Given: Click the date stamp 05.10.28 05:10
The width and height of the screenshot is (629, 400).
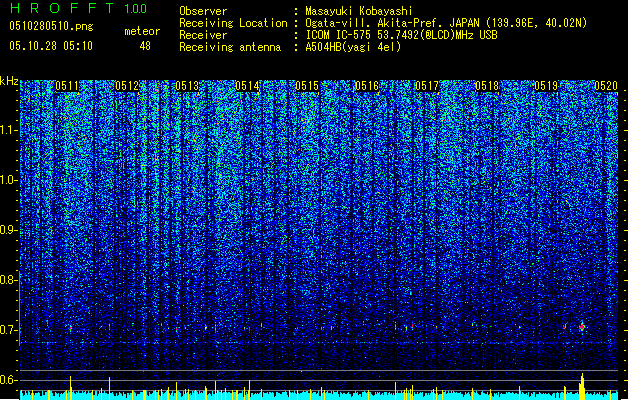Looking at the screenshot, I should (x=51, y=46).
